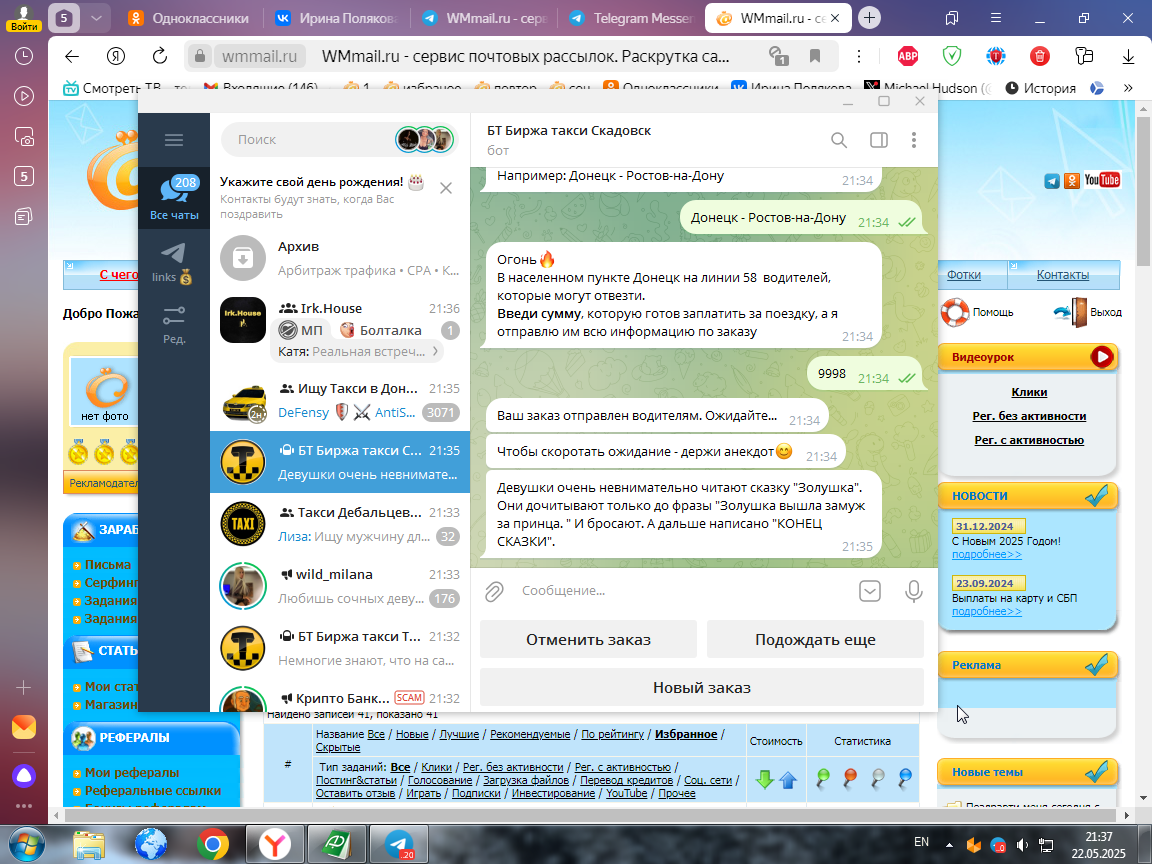
Task: Filter task type by YouTube
Action: click(626, 793)
